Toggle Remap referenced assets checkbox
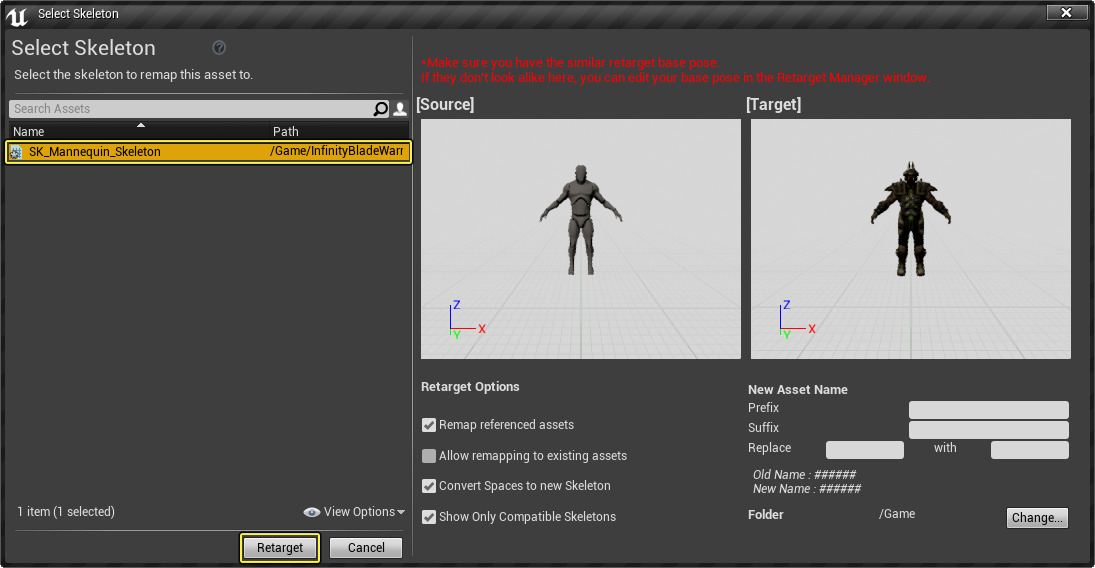Image resolution: width=1095 pixels, height=568 pixels. pos(429,425)
